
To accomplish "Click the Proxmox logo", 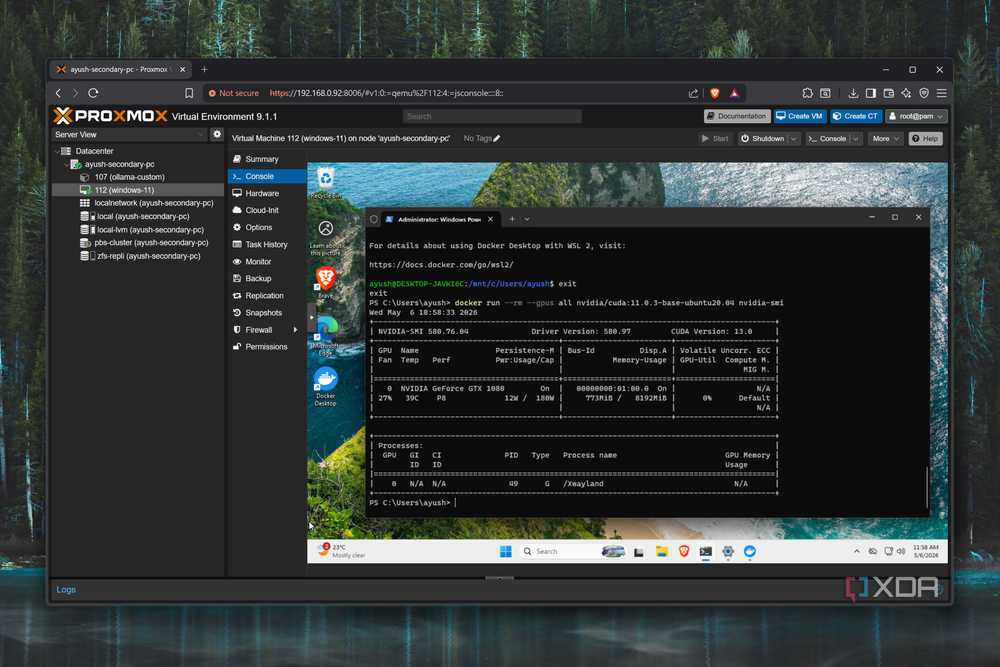I will [110, 116].
